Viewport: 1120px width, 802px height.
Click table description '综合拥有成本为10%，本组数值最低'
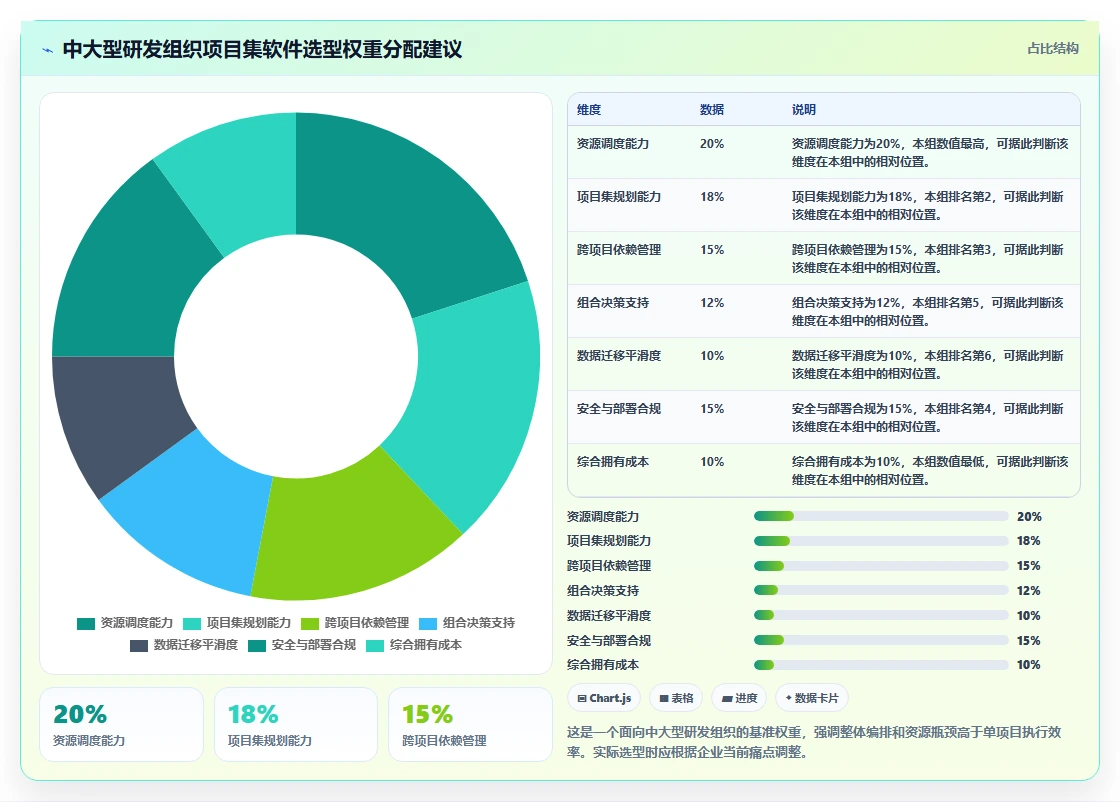[930, 471]
